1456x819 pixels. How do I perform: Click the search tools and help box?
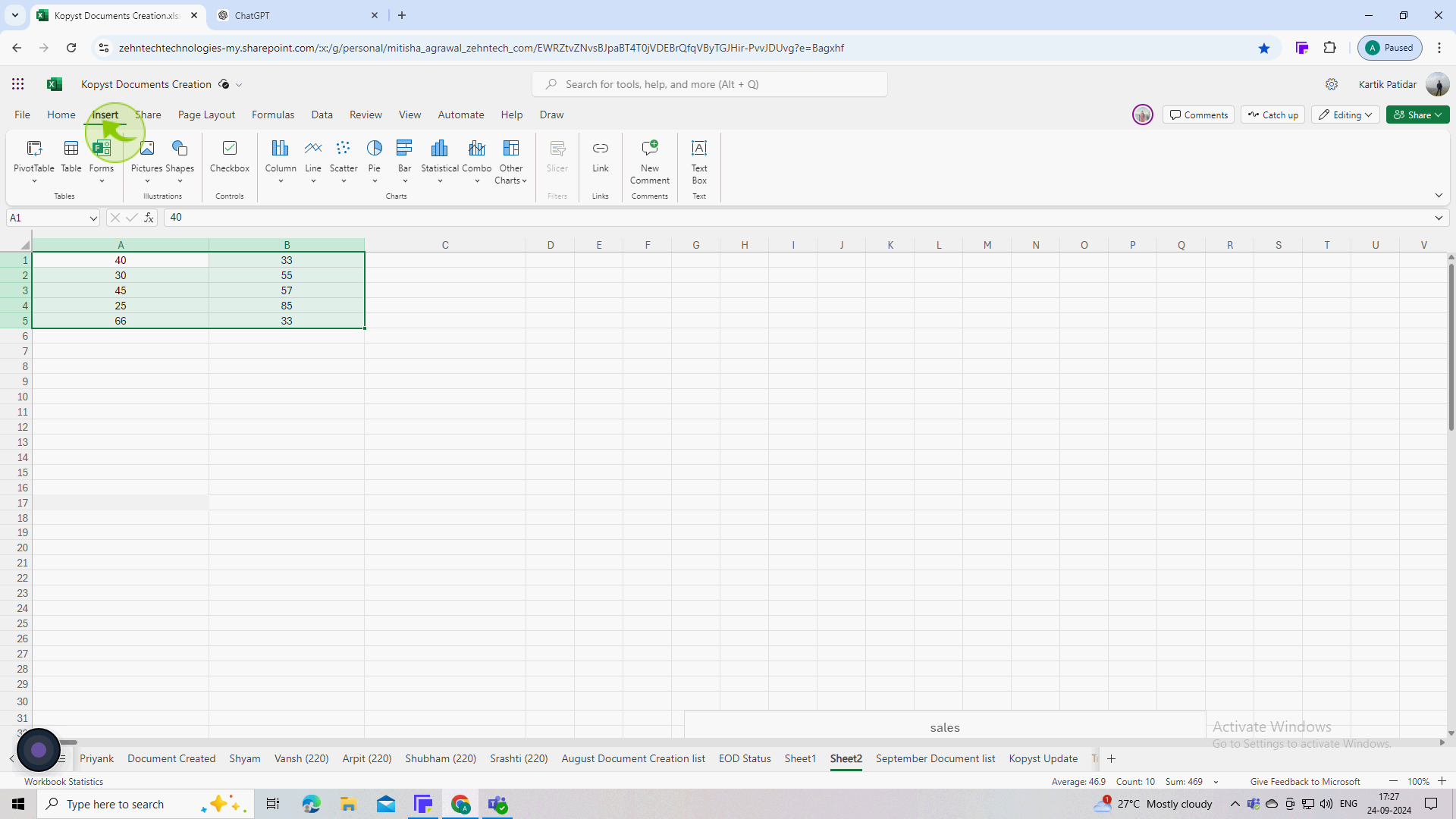(x=710, y=84)
